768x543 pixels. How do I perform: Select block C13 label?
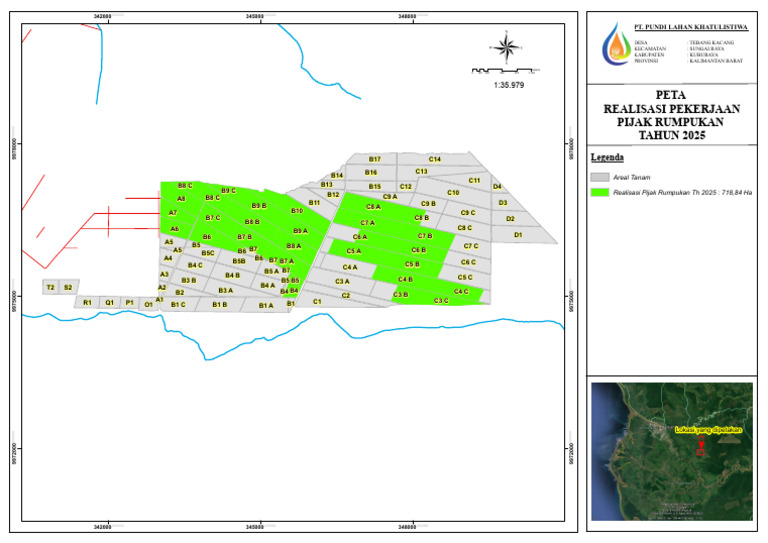[x=421, y=171]
